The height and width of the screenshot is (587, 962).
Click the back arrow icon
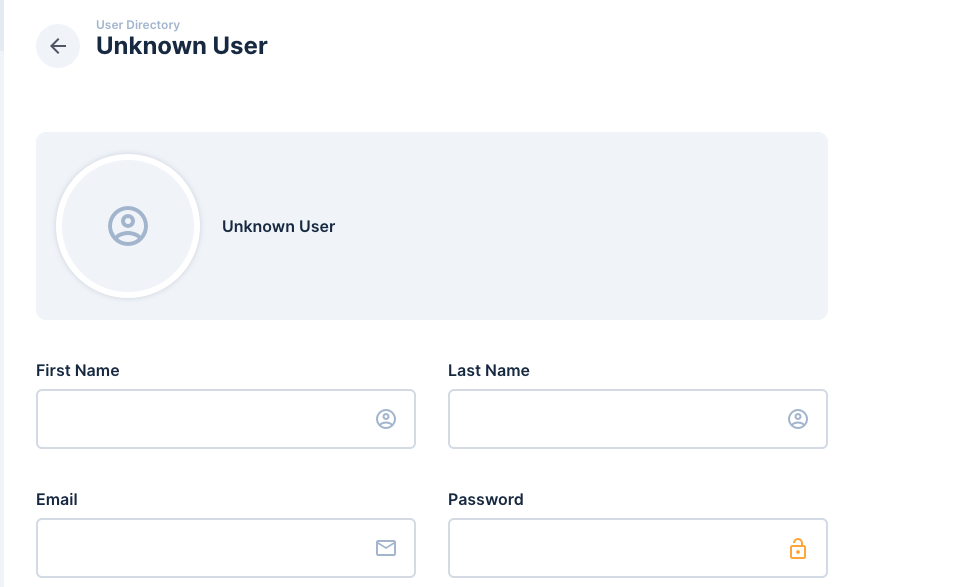[58, 46]
